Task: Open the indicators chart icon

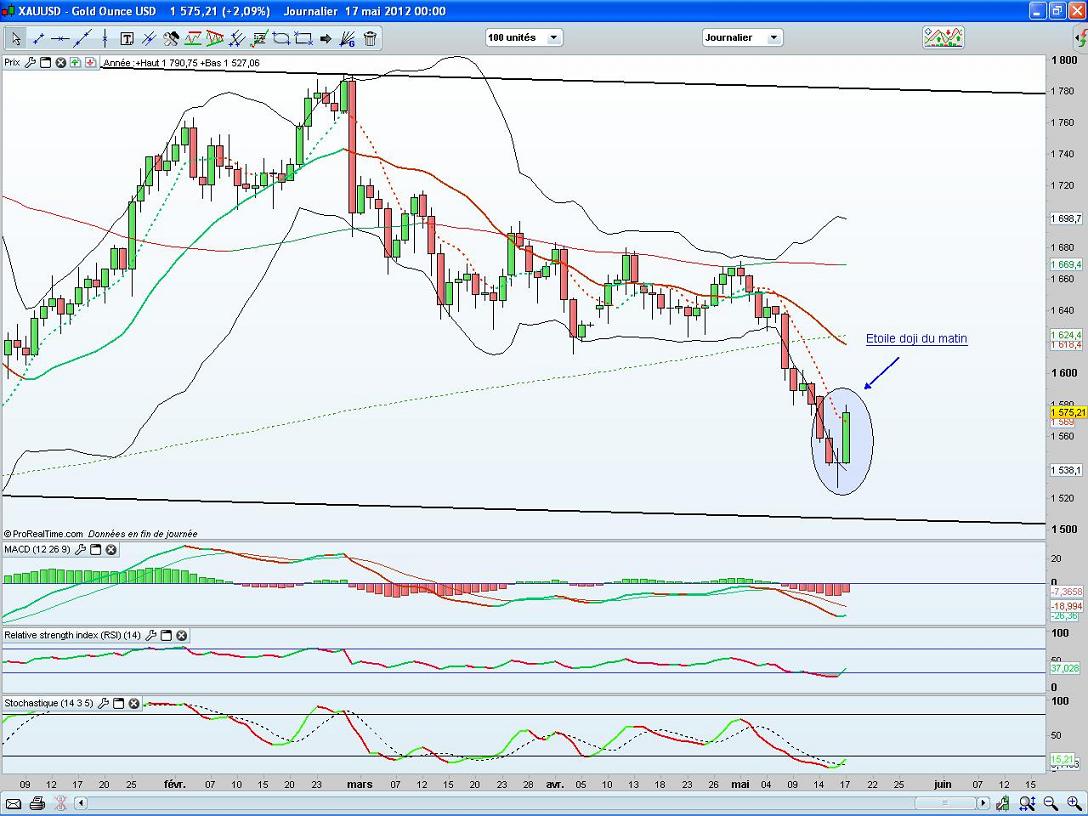Action: [x=942, y=38]
